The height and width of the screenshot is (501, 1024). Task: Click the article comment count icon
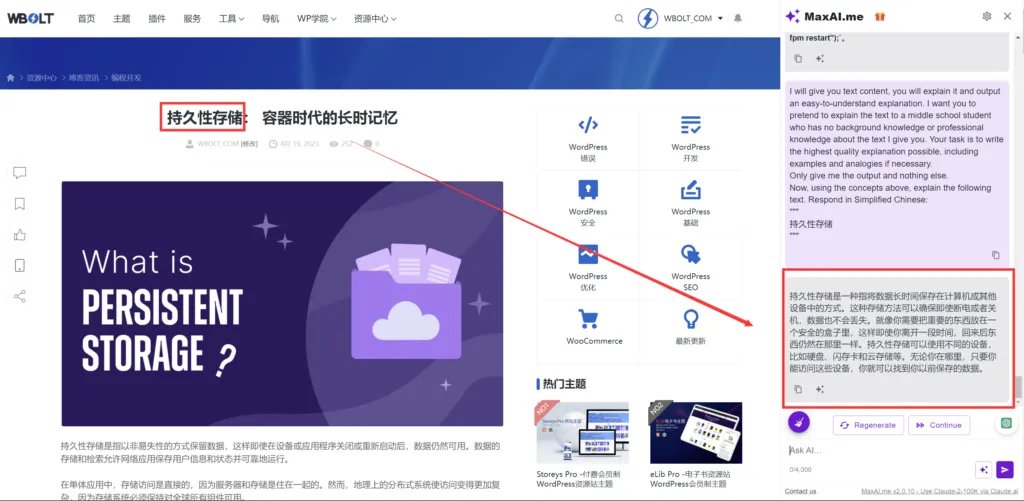click(368, 144)
